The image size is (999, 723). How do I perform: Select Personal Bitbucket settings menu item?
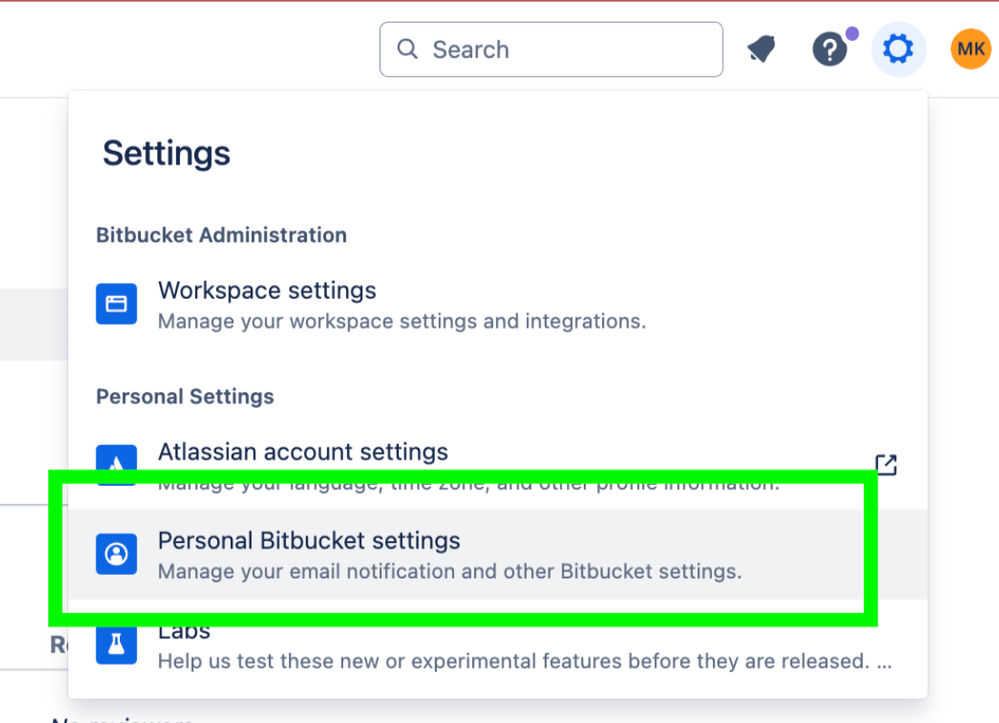[x=498, y=554]
